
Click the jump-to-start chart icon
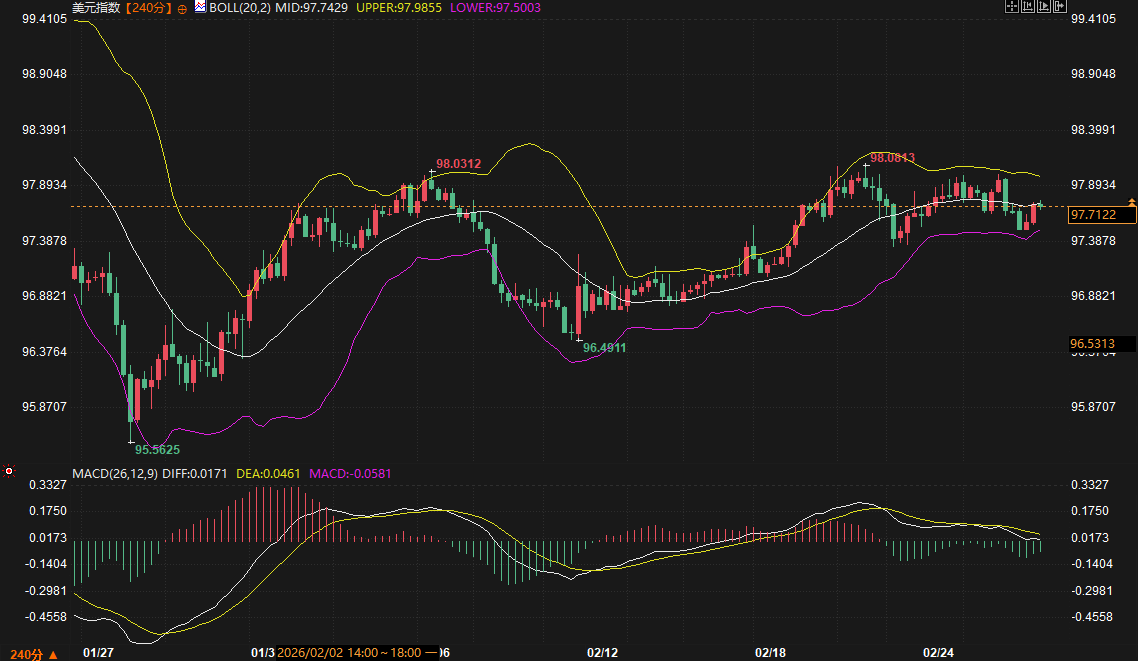pos(1028,6)
